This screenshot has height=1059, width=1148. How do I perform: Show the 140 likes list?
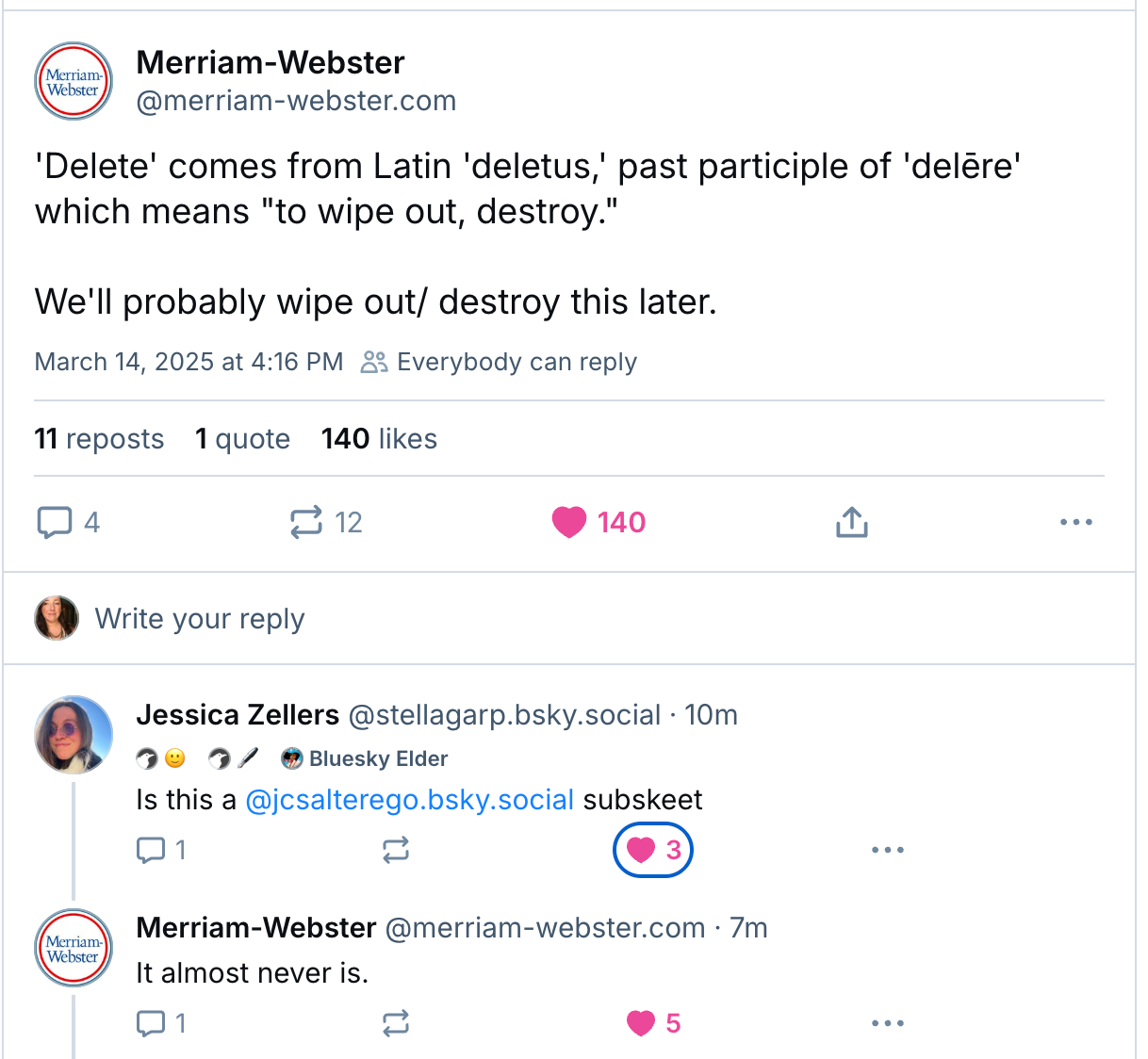(379, 439)
